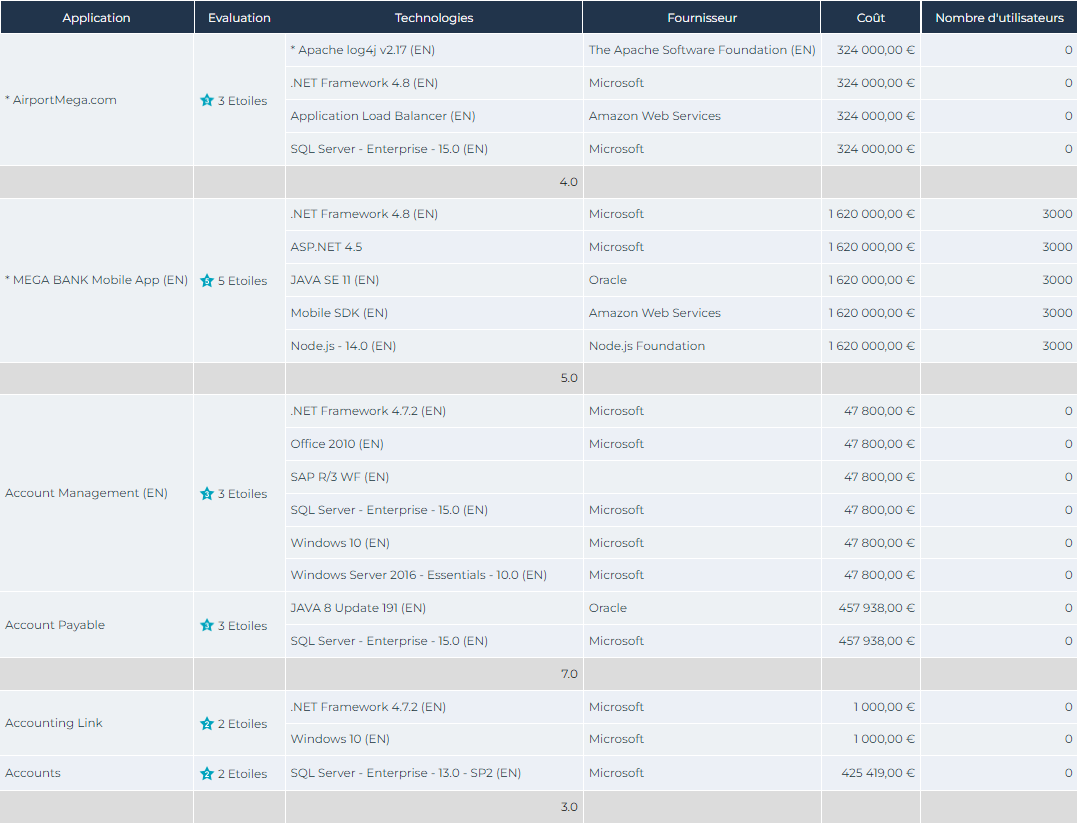This screenshot has width=1077, height=823.
Task: Open the SAP R/3 WF technology link
Action: tap(340, 477)
